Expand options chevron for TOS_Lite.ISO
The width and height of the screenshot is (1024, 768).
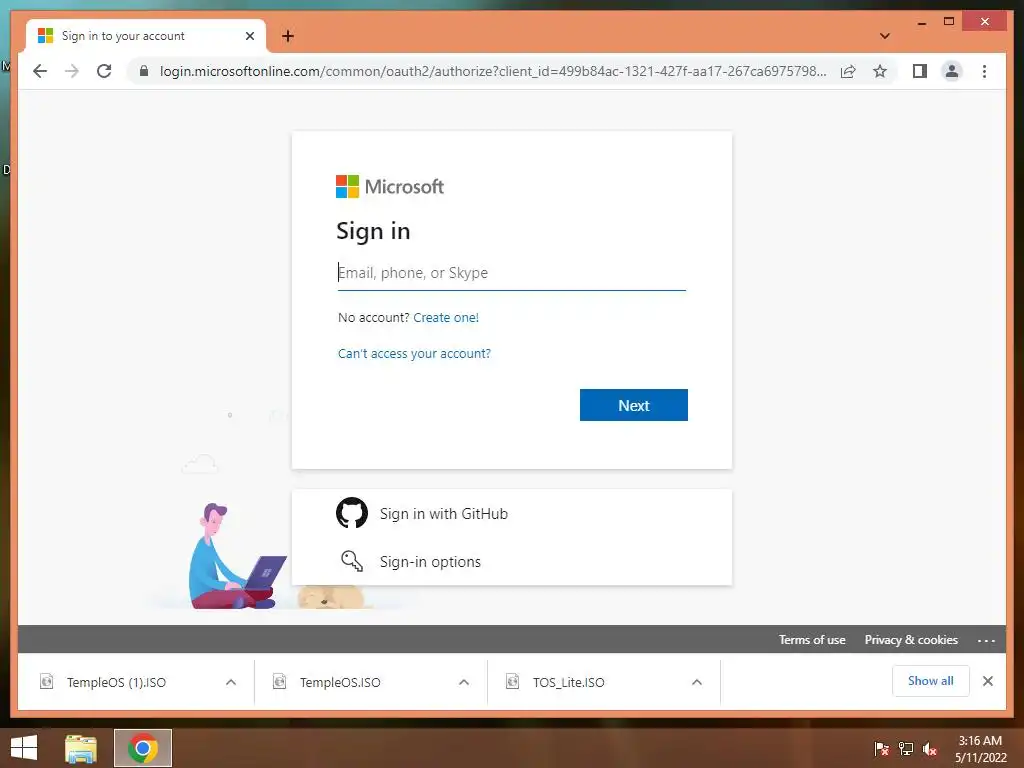697,682
